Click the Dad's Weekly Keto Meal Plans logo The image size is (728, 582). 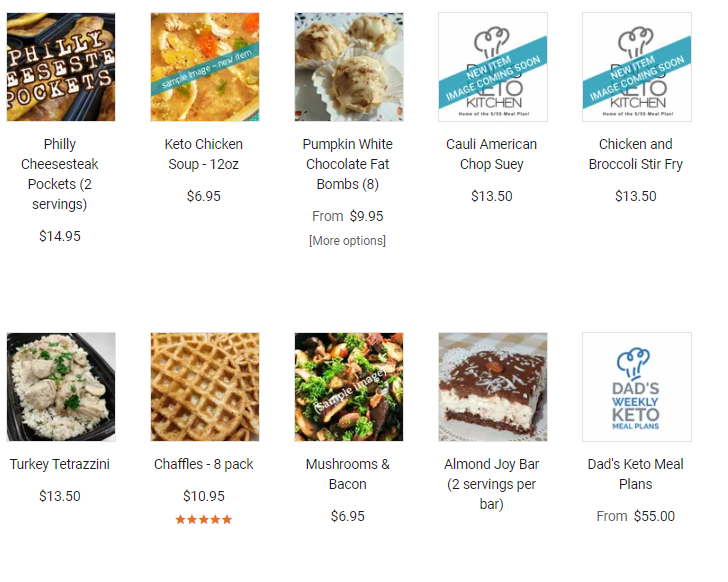(637, 387)
